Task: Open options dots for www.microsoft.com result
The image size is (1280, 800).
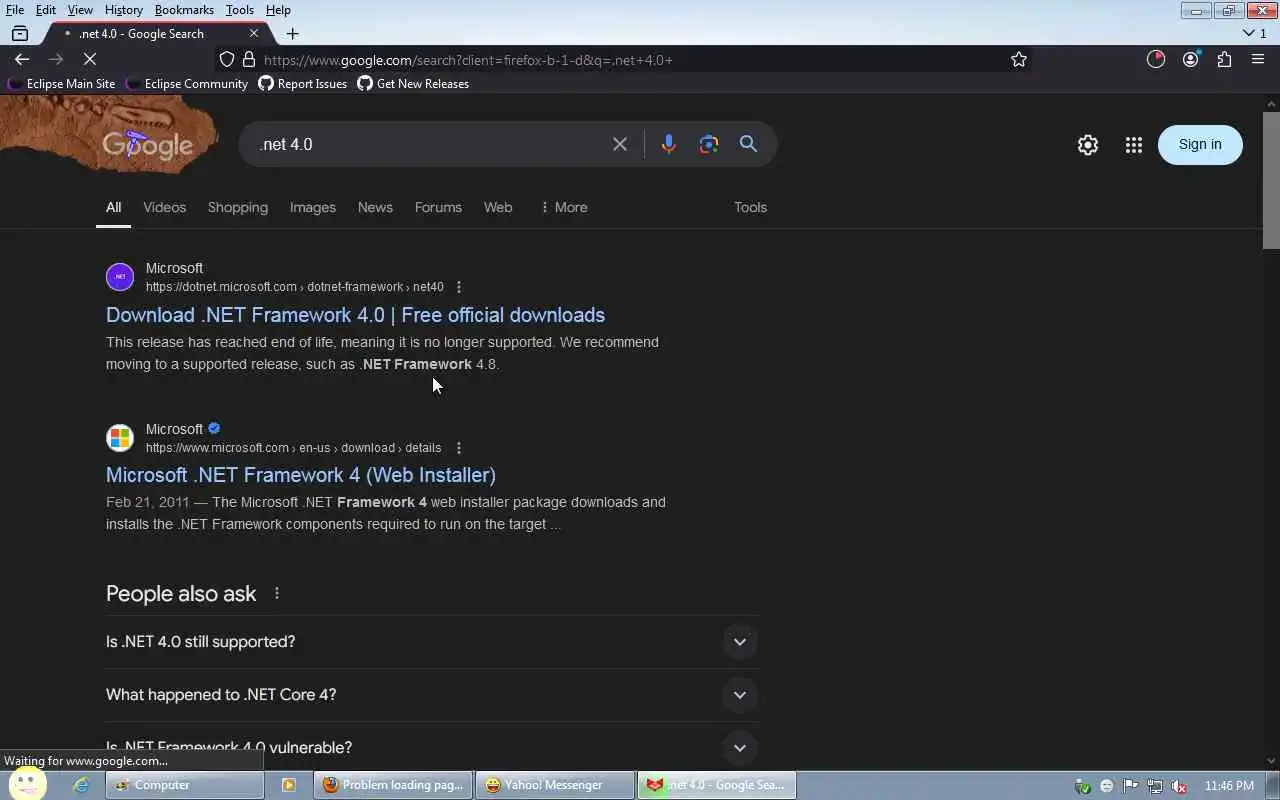Action: pos(459,448)
